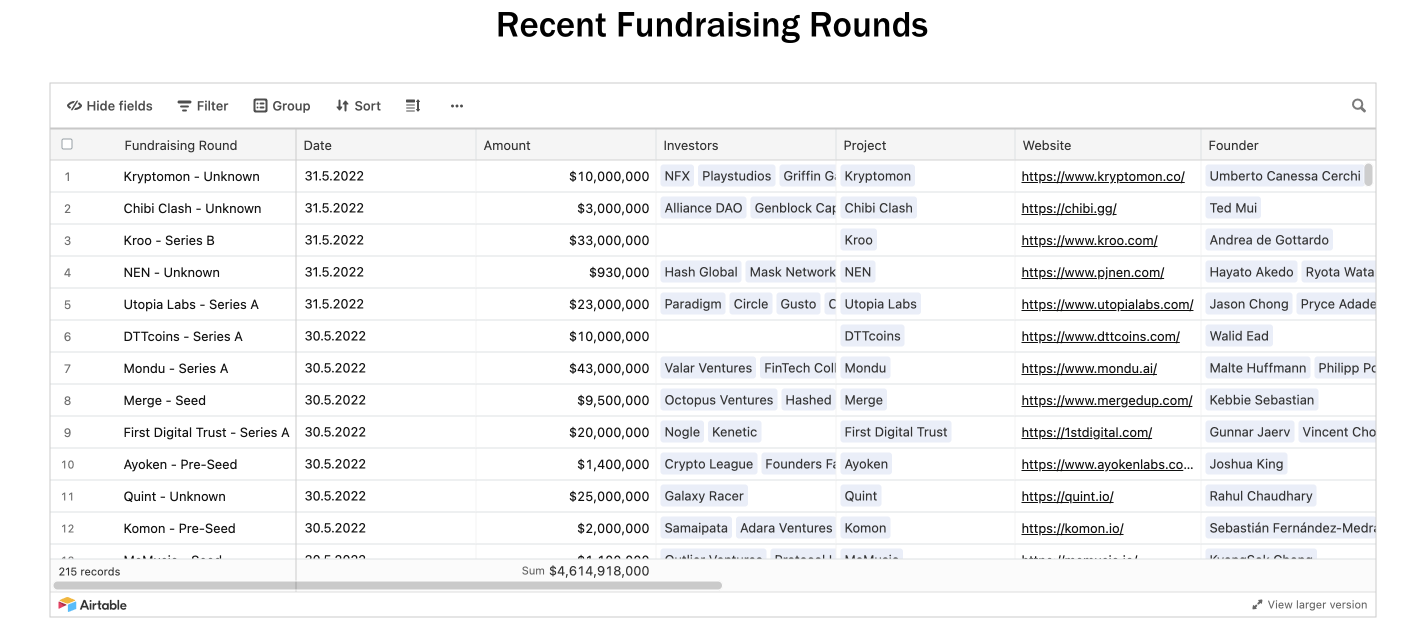1428x629 pixels.
Task: Open the Sum summary dropdown for Amount
Action: (585, 571)
